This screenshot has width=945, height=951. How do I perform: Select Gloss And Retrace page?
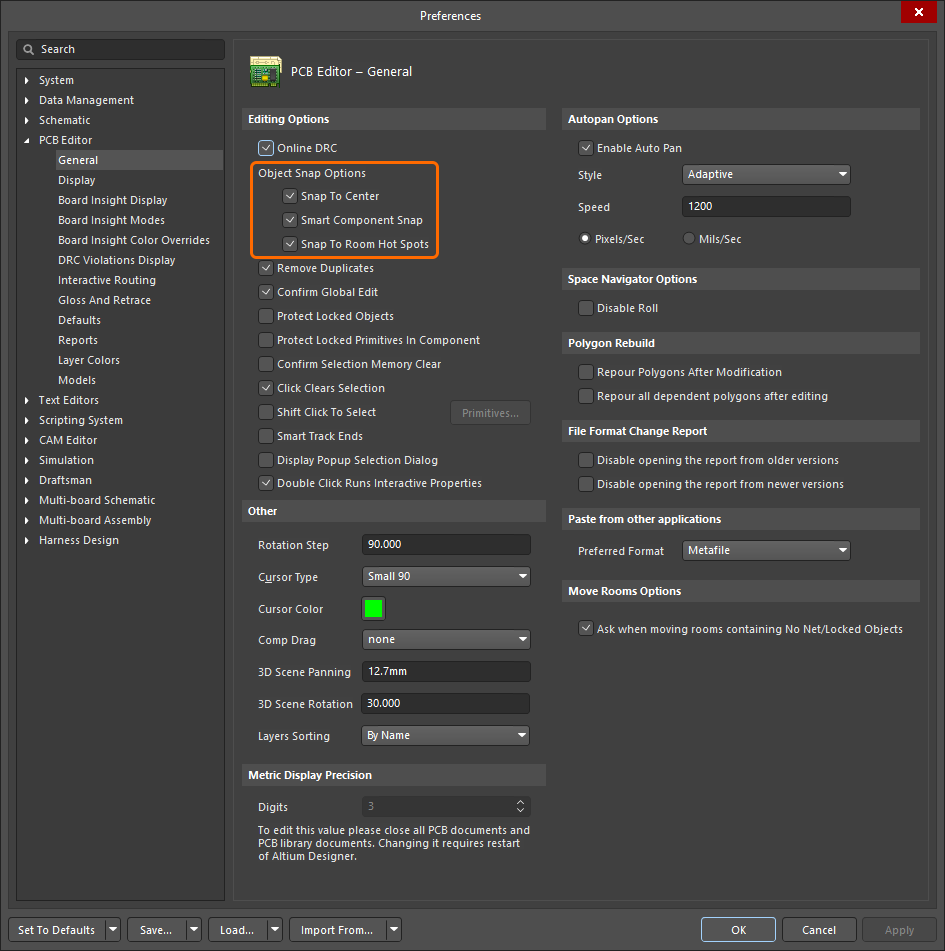tap(104, 300)
